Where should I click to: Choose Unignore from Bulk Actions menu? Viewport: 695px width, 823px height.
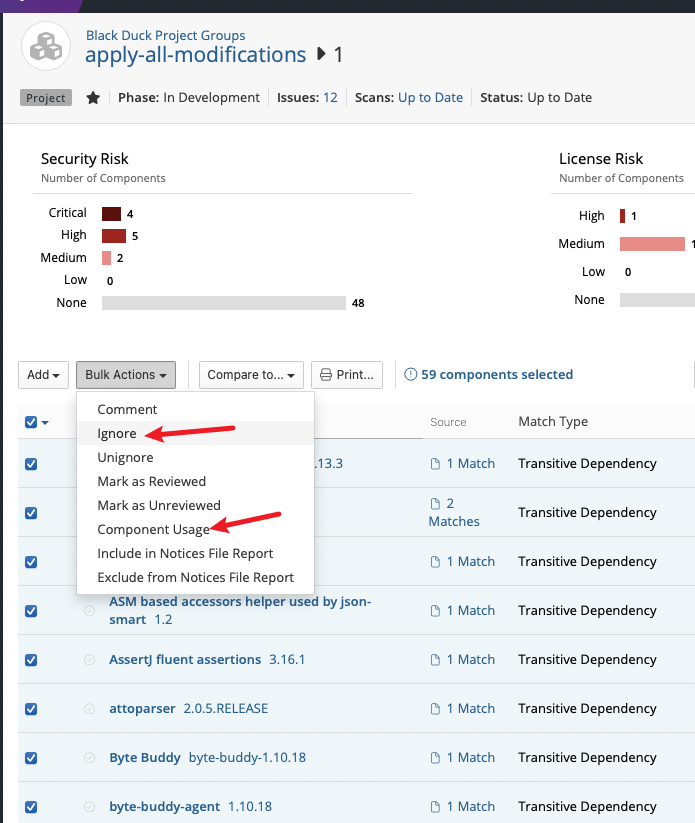(195, 457)
